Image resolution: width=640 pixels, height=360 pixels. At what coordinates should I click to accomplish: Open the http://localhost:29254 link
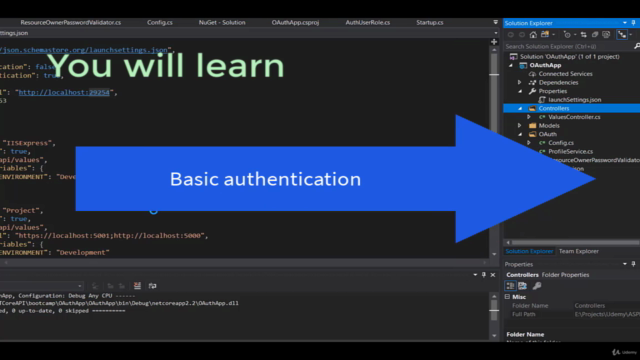pyautogui.click(x=64, y=93)
